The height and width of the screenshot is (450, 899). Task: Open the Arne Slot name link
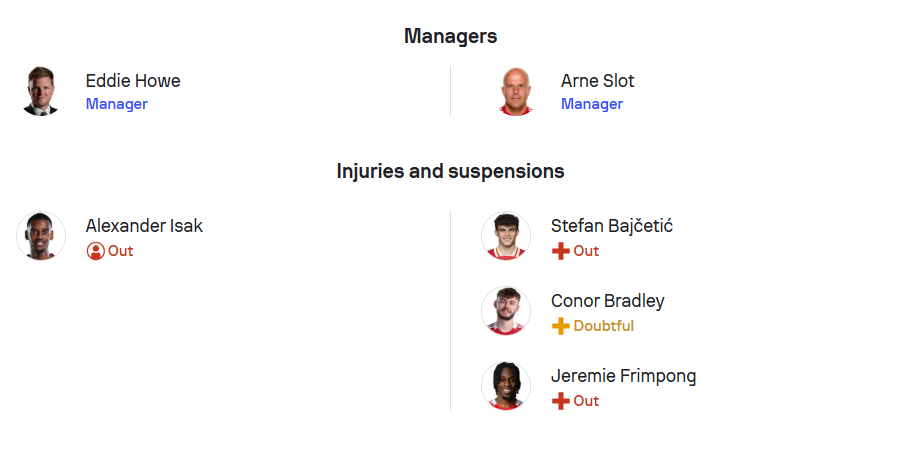(597, 81)
